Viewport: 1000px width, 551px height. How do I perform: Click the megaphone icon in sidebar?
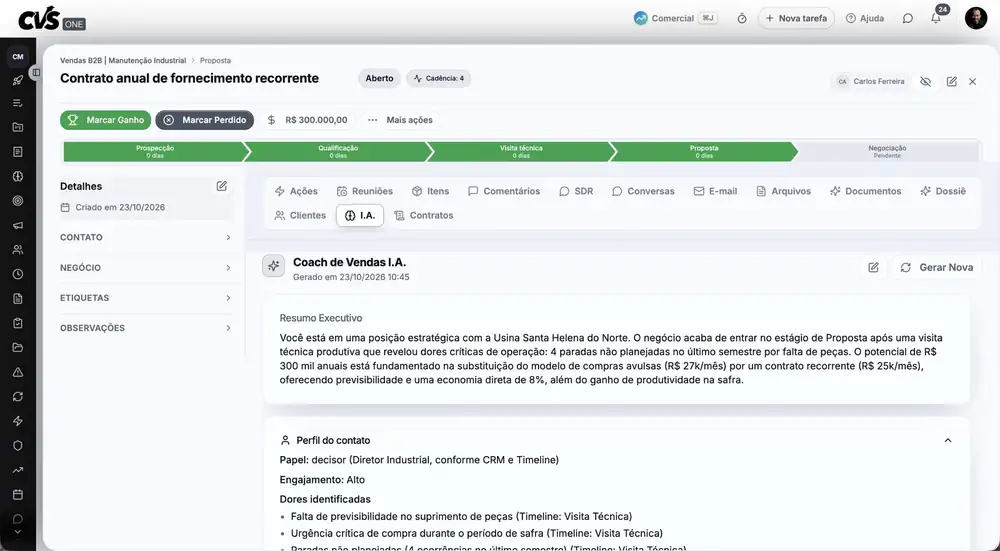coord(18,225)
